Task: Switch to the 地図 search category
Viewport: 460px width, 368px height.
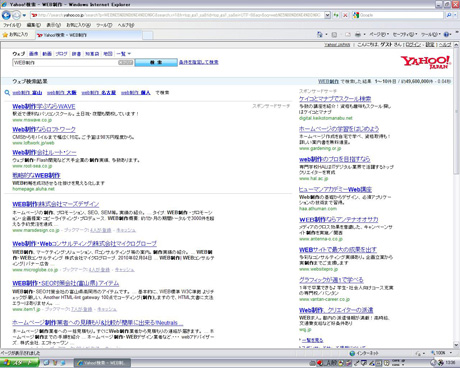Action: pos(108,54)
